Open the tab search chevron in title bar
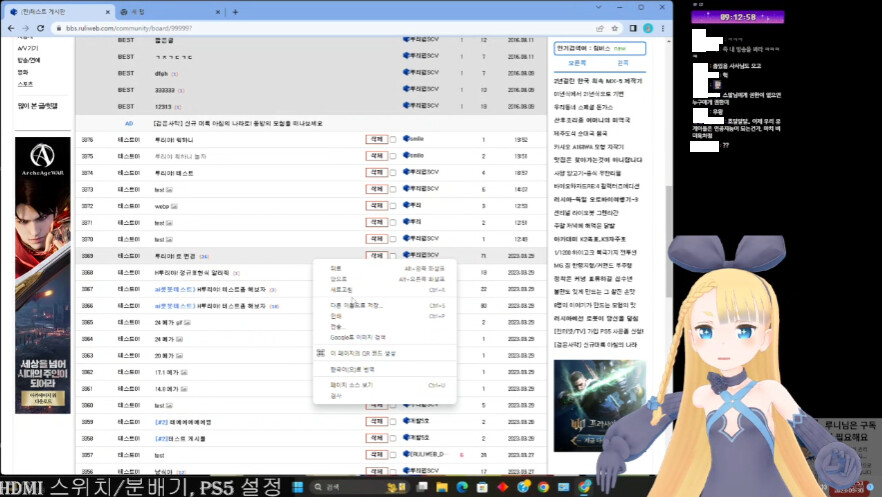This screenshot has height=497, width=882. pyautogui.click(x=598, y=7)
